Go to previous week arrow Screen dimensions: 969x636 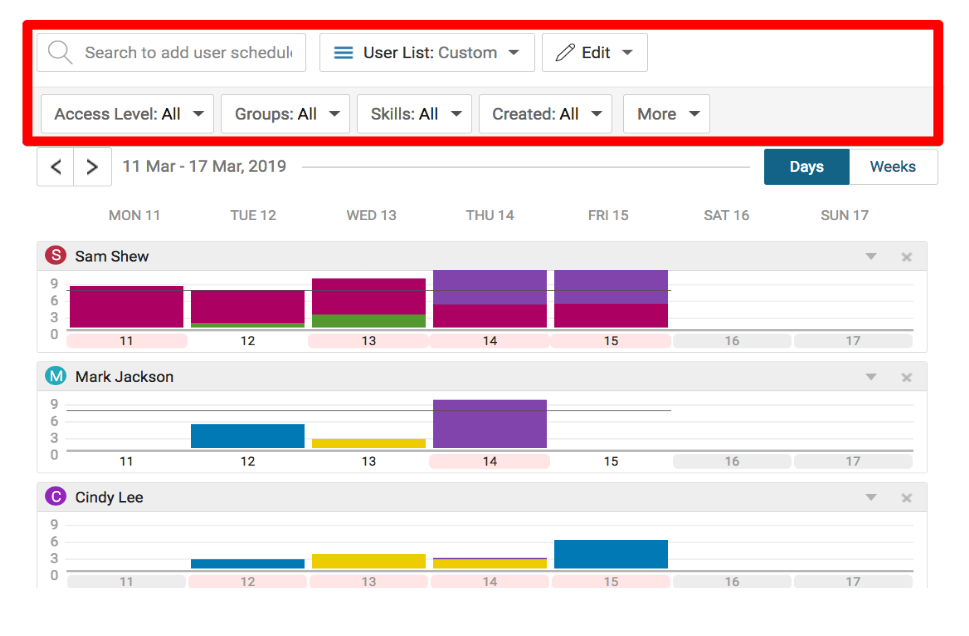pyautogui.click(x=56, y=167)
